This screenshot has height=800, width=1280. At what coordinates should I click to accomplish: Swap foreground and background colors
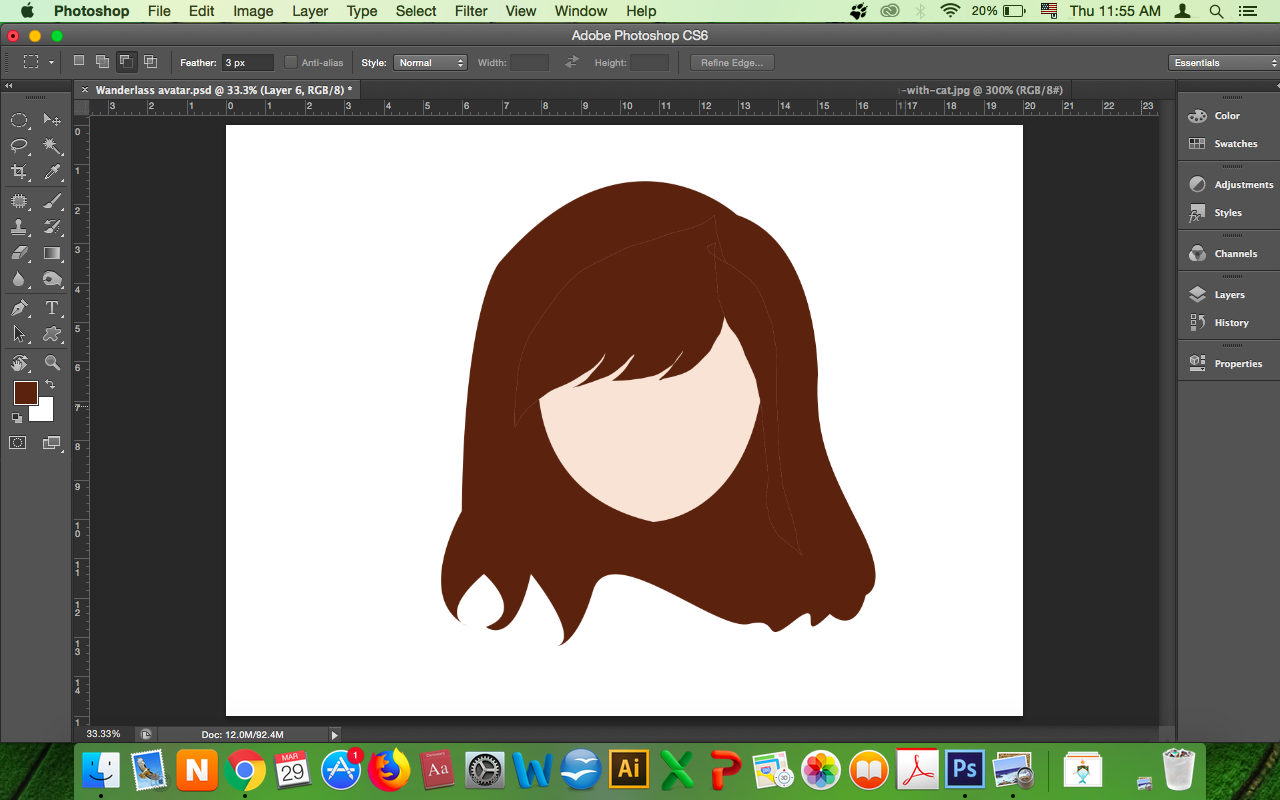pos(50,384)
